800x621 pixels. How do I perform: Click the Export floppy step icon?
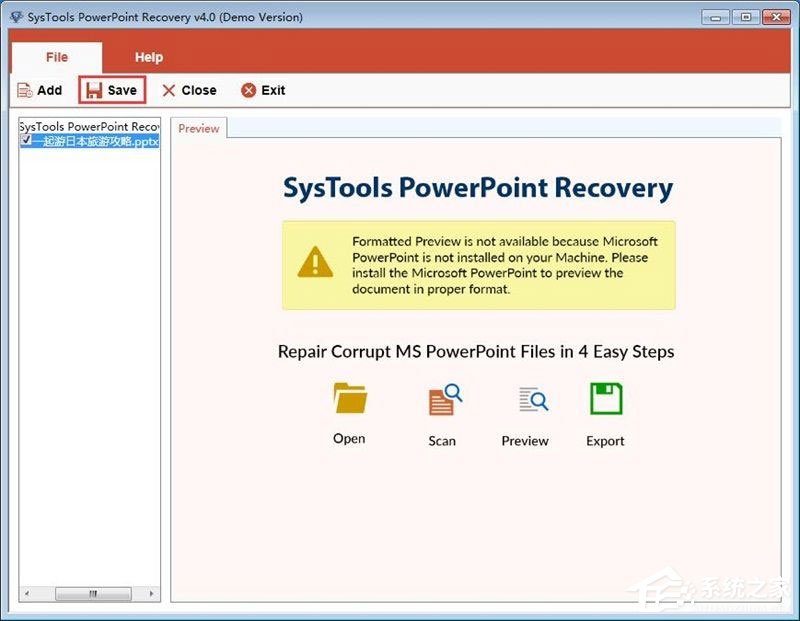[x=604, y=399]
